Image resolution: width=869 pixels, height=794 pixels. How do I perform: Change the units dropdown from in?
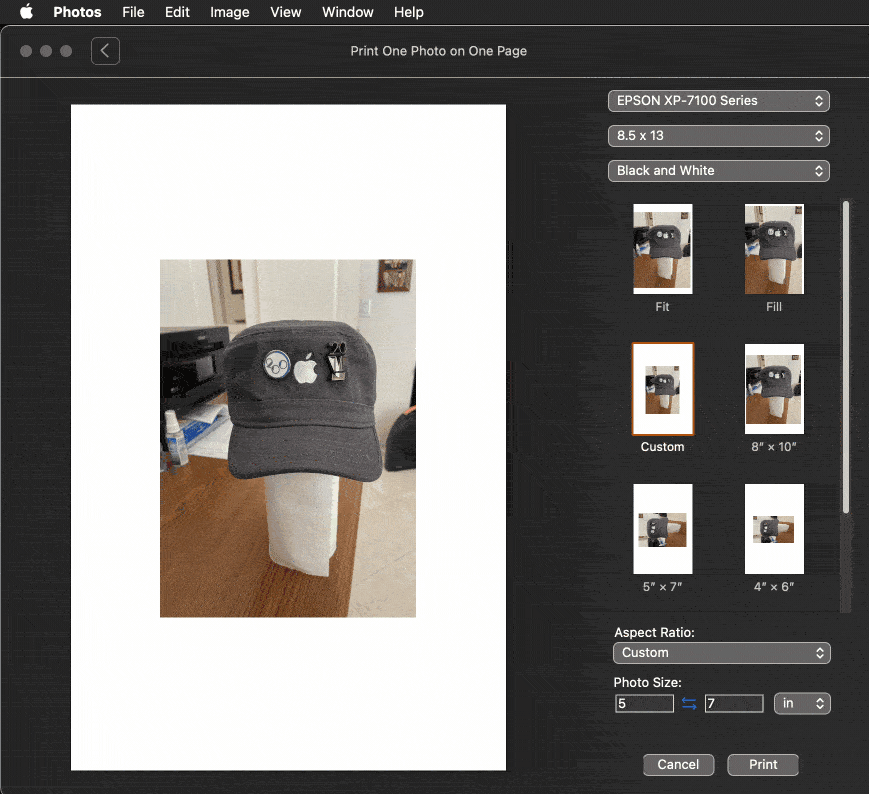802,704
